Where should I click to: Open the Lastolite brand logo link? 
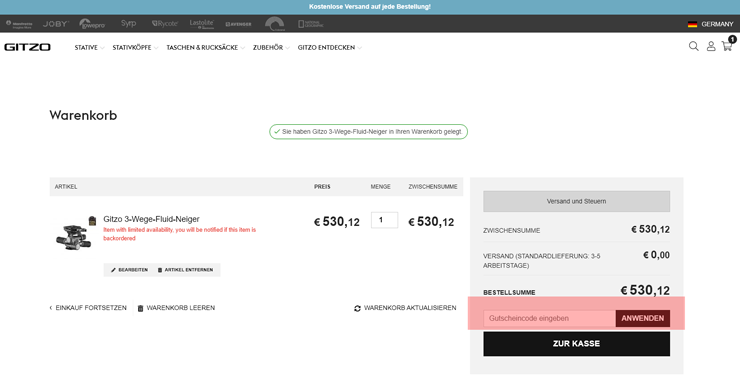tap(202, 24)
